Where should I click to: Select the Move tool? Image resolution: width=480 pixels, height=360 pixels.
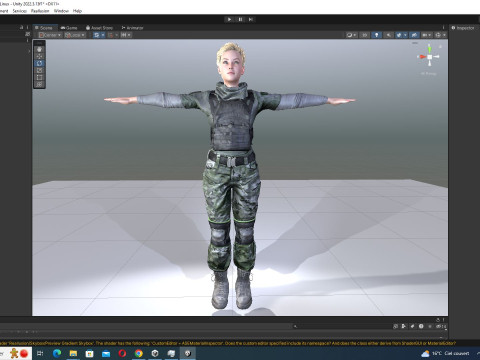39,56
